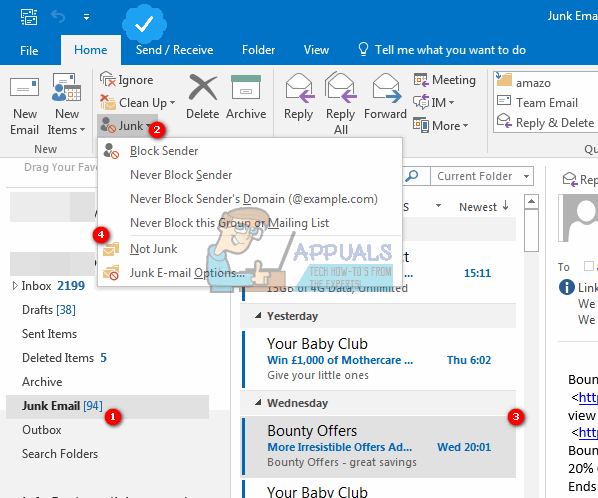This screenshot has width=598, height=498.
Task: Click the Tell me what you want to do box
Action: tap(442, 50)
